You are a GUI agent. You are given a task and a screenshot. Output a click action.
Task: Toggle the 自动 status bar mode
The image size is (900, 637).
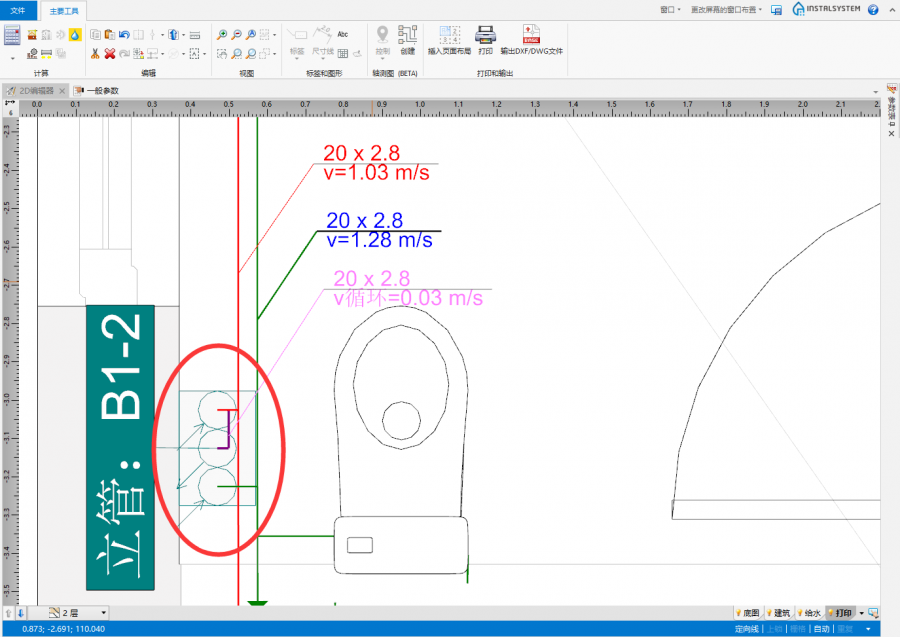pos(821,629)
